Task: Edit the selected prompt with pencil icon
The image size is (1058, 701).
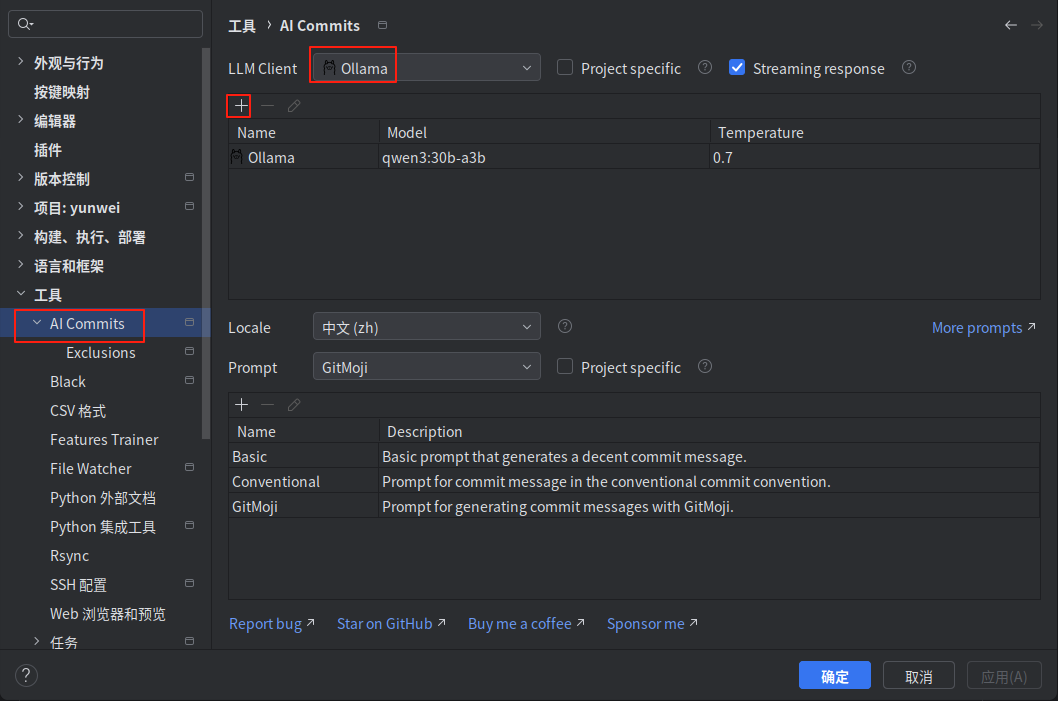Action: pos(294,405)
